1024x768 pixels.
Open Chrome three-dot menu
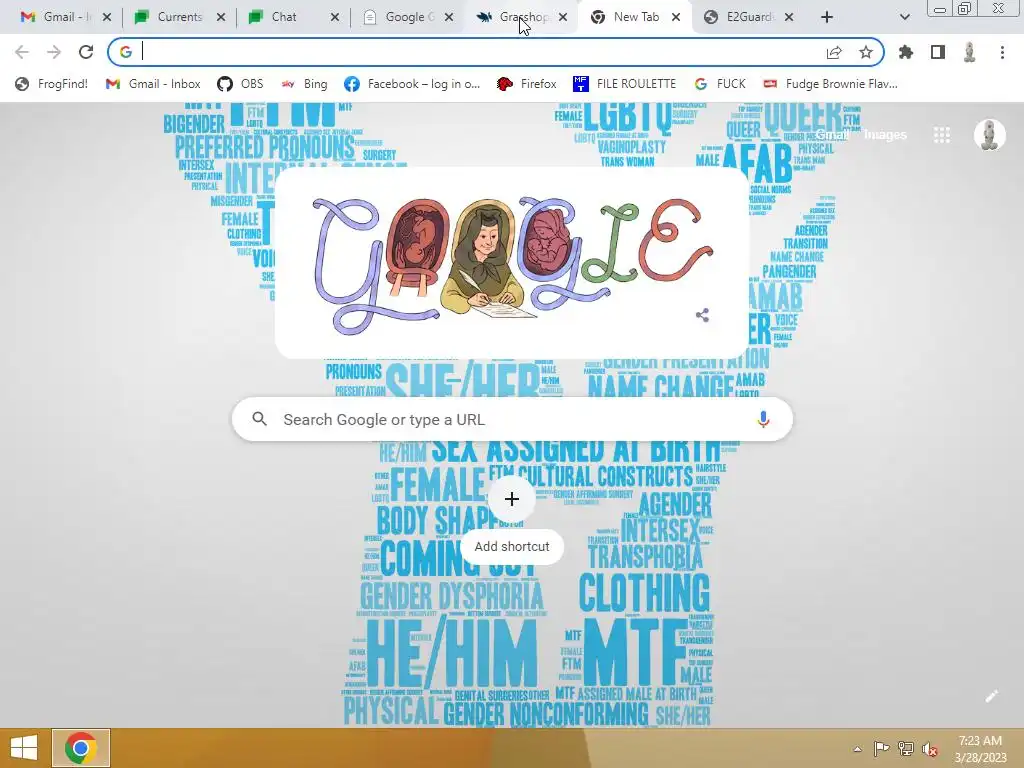tap(1002, 52)
